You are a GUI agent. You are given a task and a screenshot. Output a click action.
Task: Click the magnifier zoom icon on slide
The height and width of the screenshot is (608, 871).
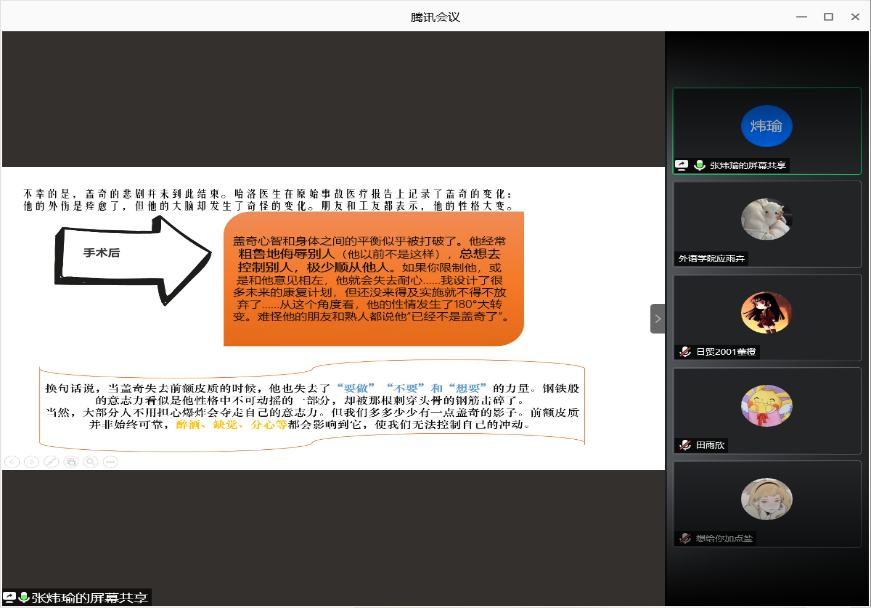click(90, 461)
